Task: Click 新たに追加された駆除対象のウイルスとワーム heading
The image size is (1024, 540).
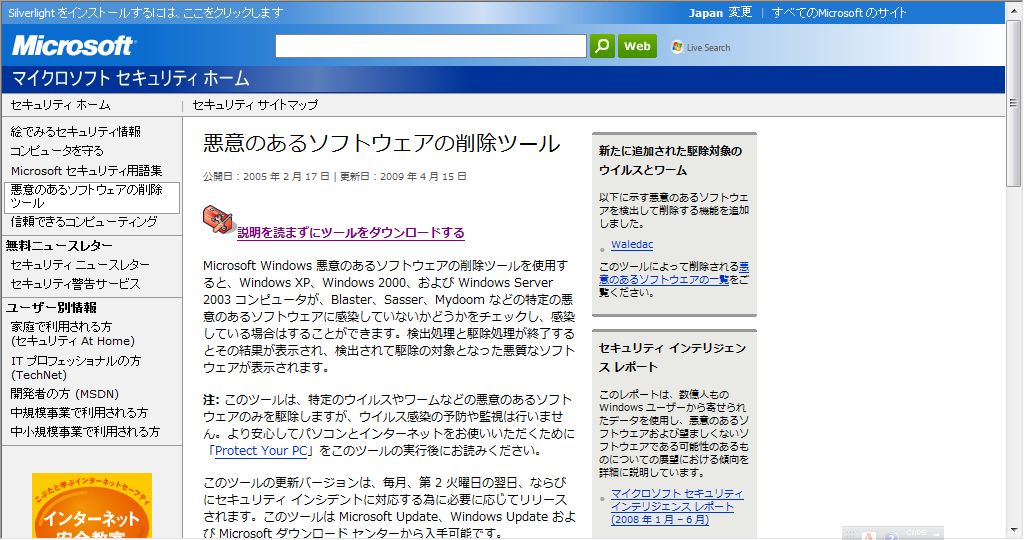Action: (x=671, y=161)
